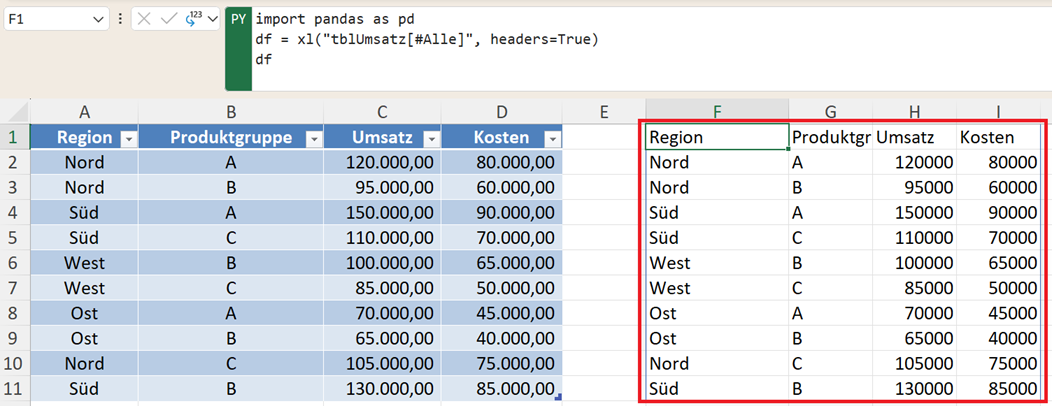The image size is (1052, 406).
Task: Select column H header
Action: 914,113
